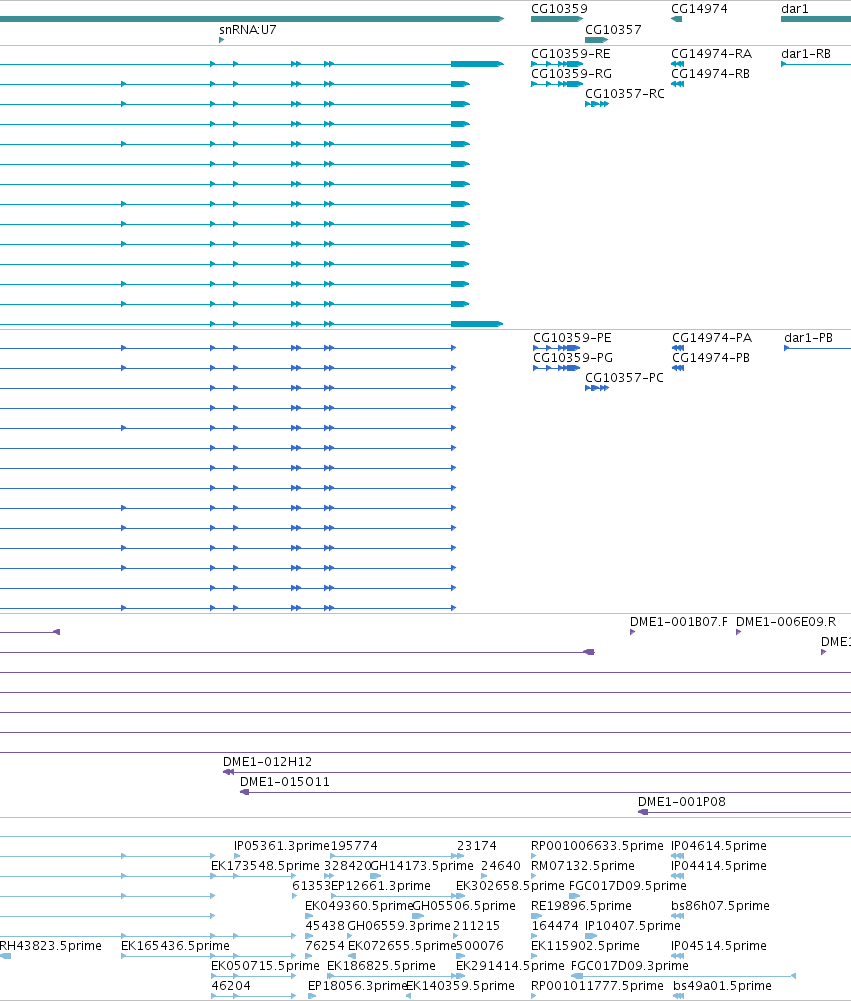Select EST bs86h07.5prime
This screenshot has height=1001, width=851.
[720, 906]
